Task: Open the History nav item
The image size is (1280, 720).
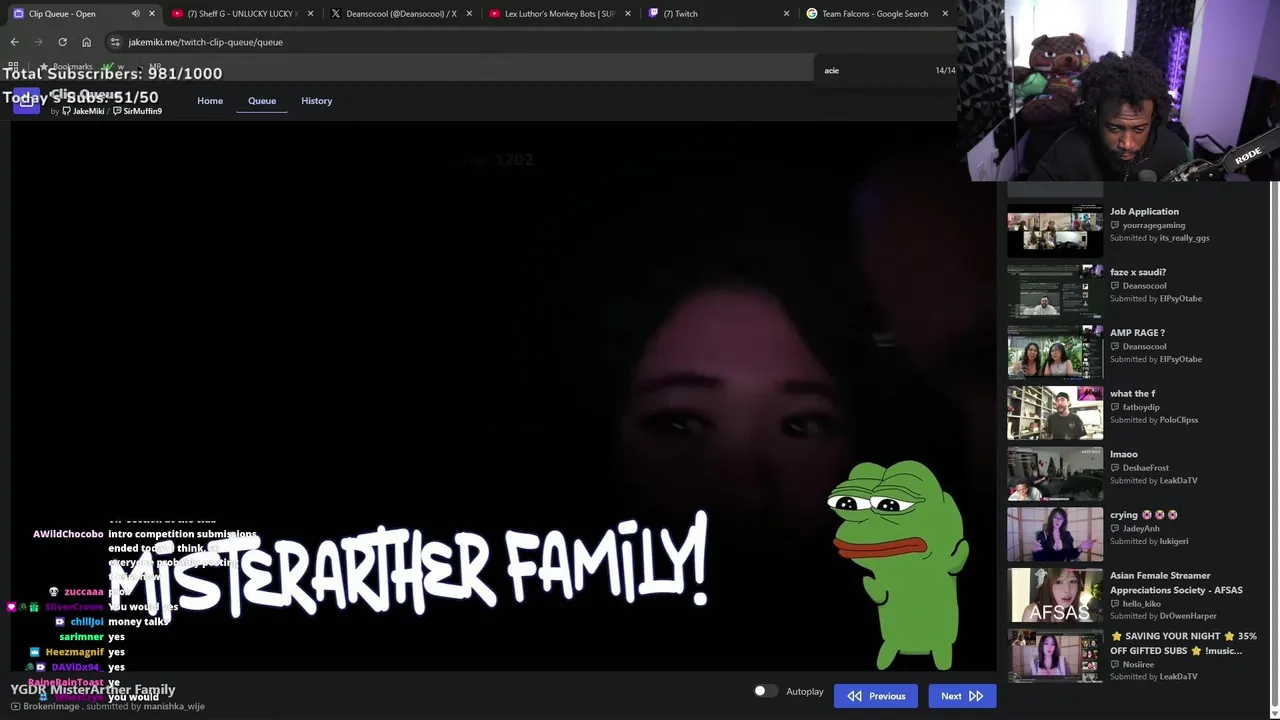Action: [x=316, y=101]
